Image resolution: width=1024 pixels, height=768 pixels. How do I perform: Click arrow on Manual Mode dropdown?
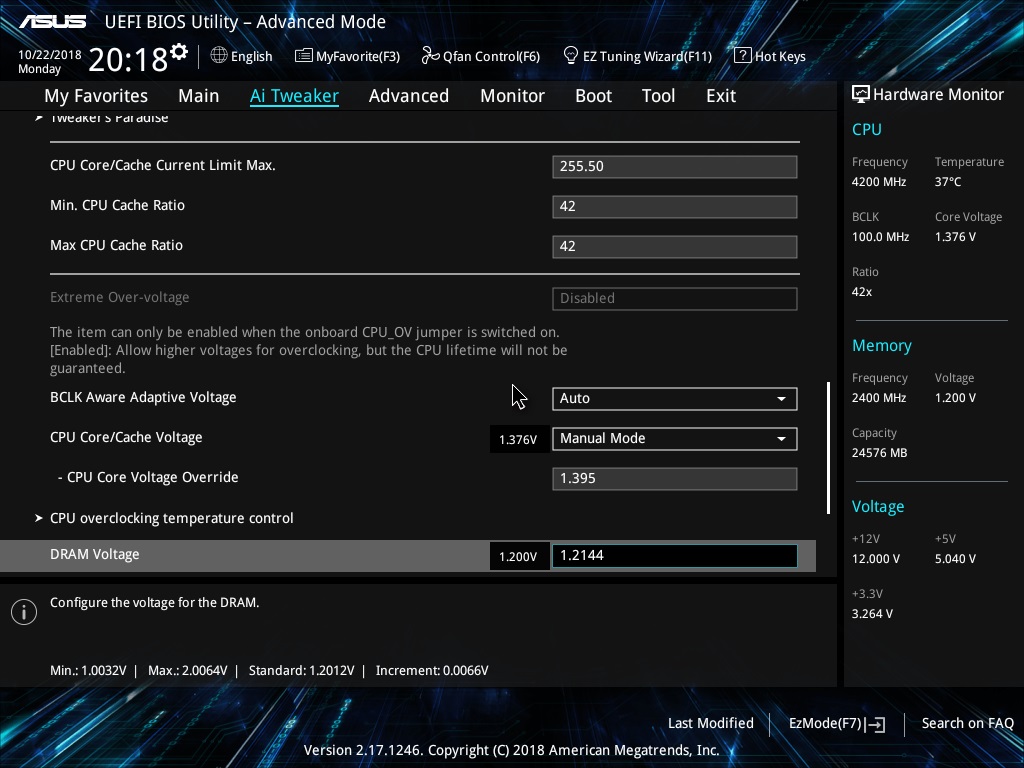(x=781, y=439)
